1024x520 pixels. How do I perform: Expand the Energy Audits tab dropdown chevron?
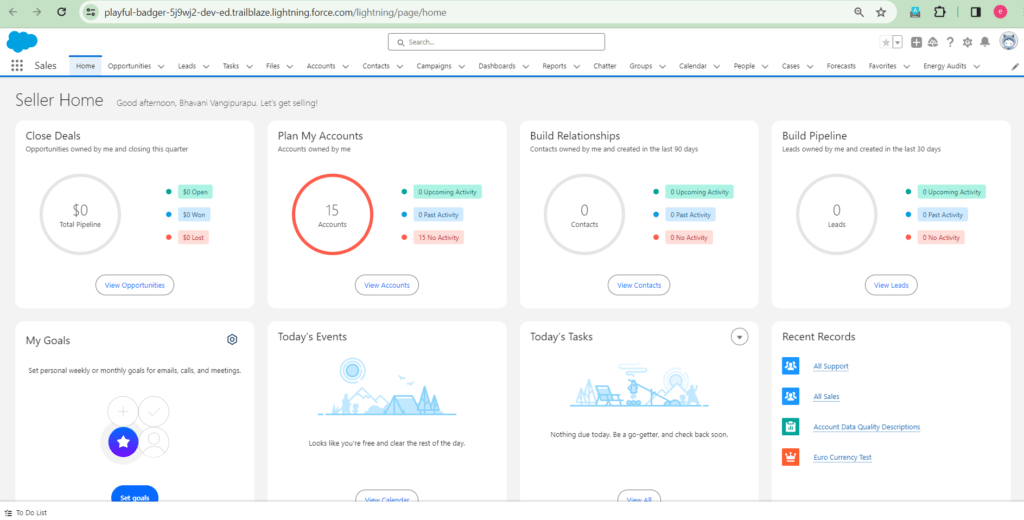tap(976, 67)
